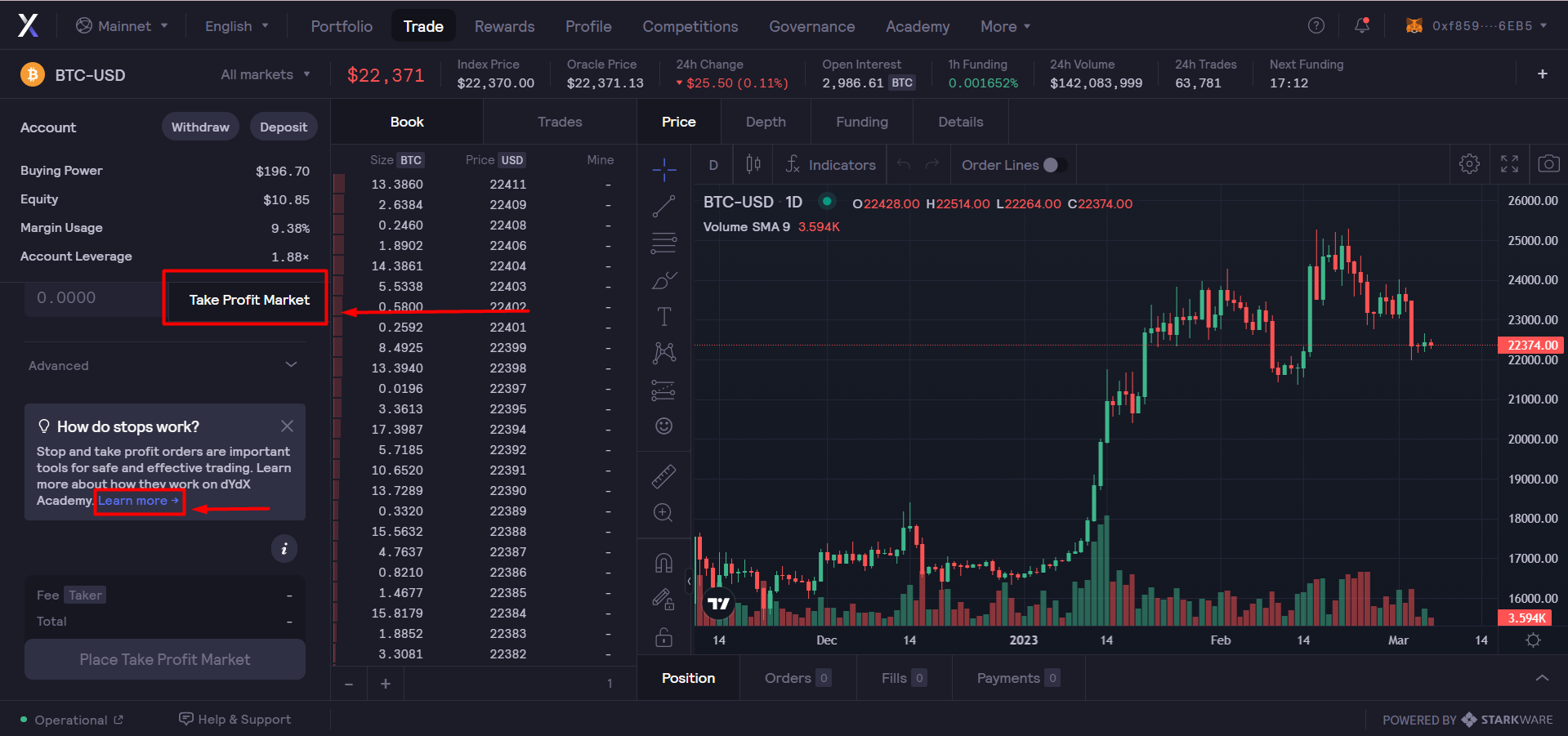Close the How do stops work tip
The width and height of the screenshot is (1568, 736).
pyautogui.click(x=287, y=426)
